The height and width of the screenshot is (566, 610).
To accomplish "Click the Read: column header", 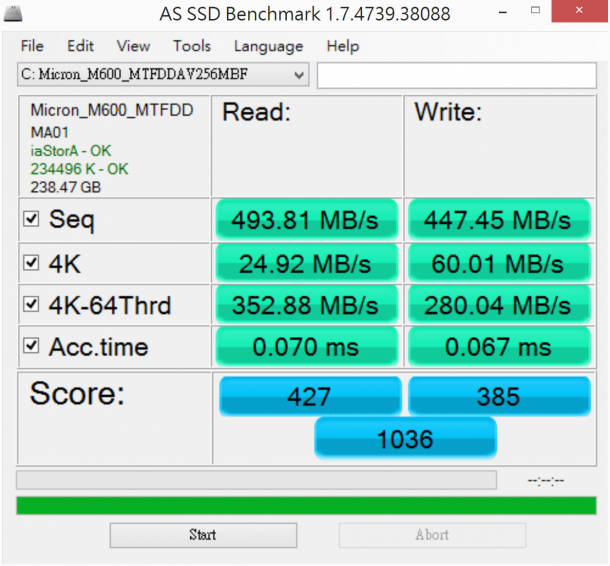I will [256, 112].
